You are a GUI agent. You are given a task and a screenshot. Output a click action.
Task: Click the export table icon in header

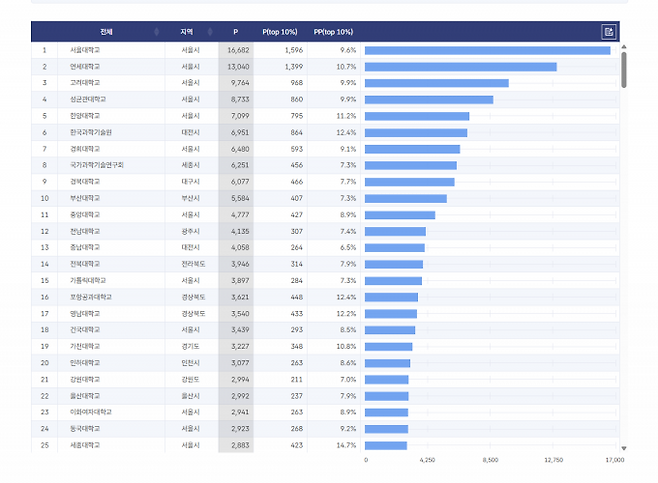click(608, 32)
